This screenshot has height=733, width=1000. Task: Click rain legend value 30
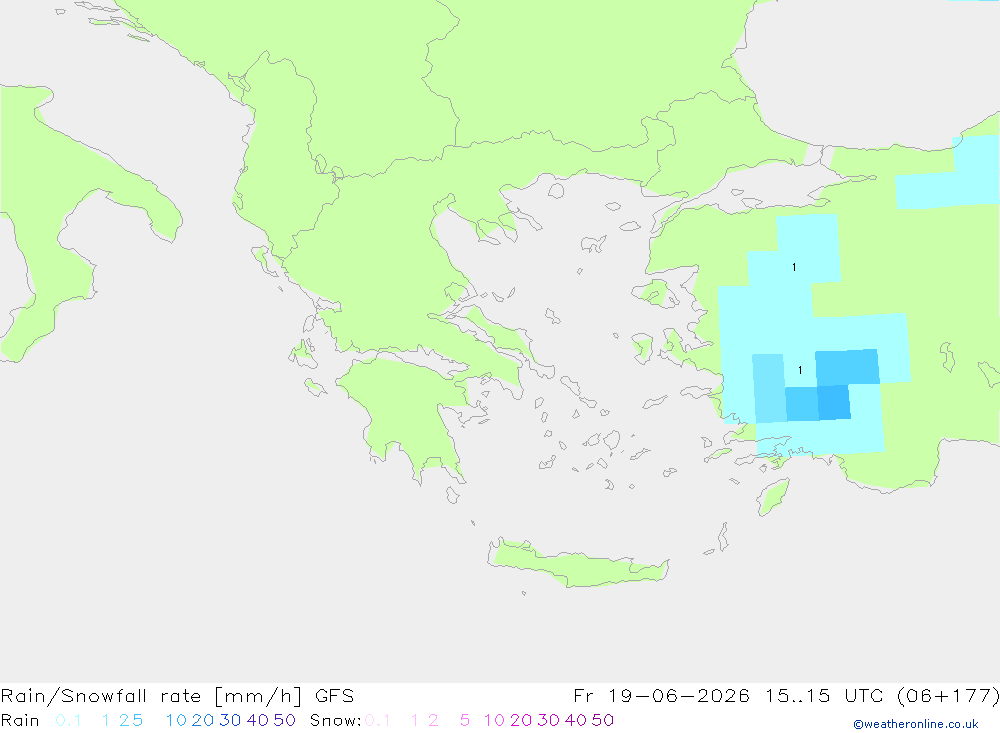click(x=230, y=720)
